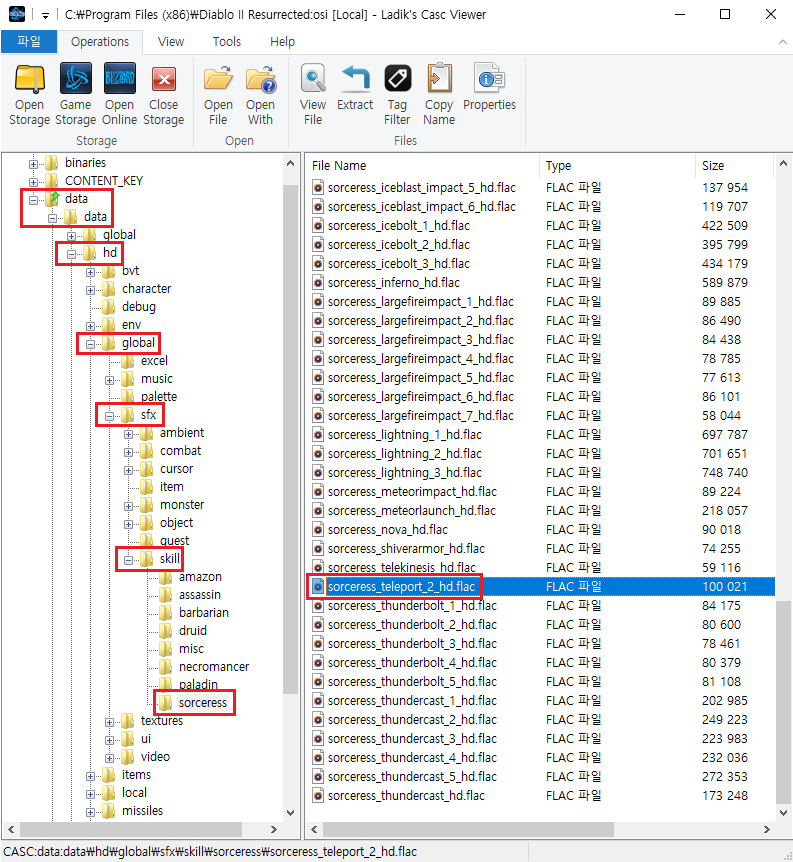Viewport: 793px width, 862px height.
Task: Select the quest folder in tree
Action: point(174,540)
